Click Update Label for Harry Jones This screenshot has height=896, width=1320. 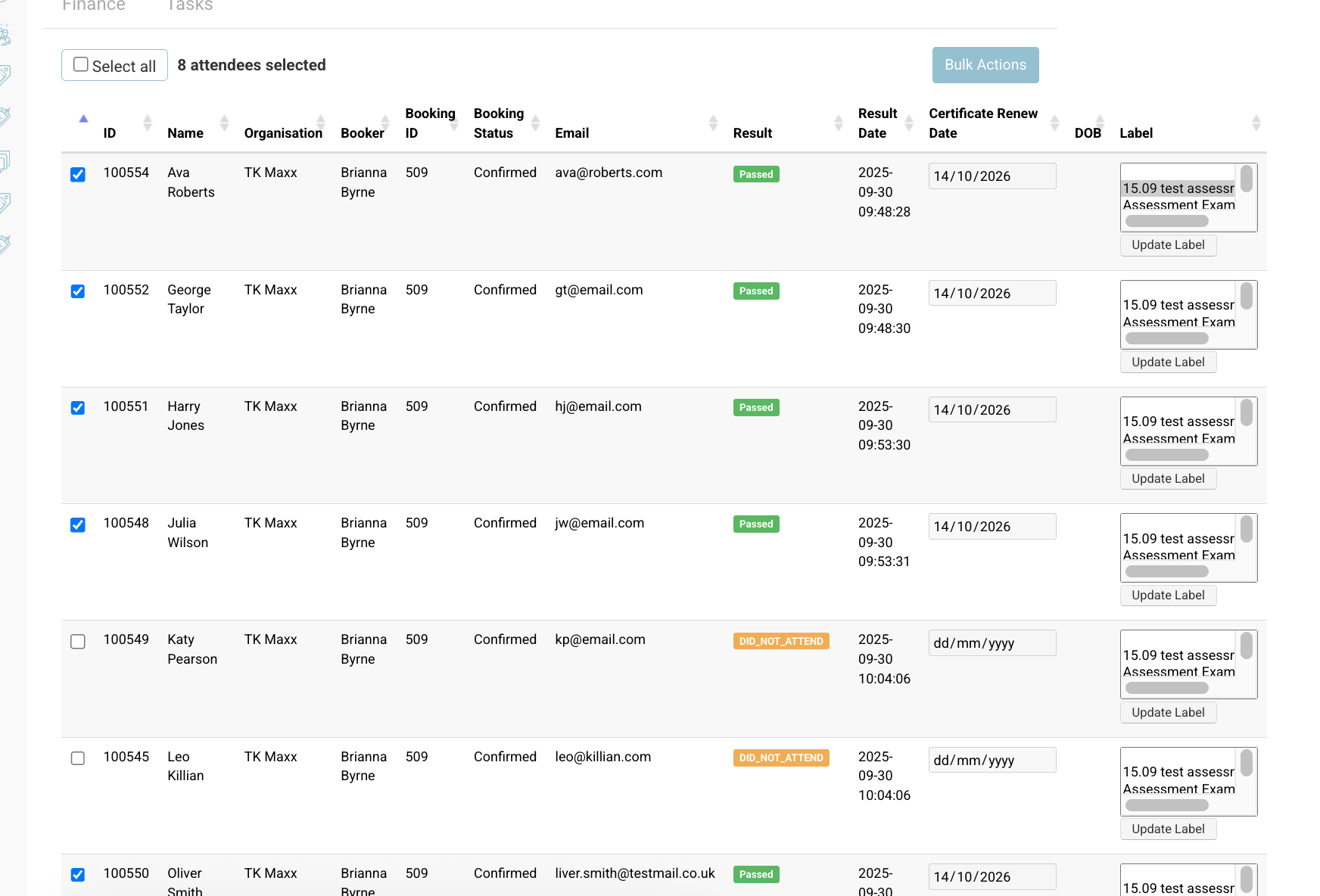(1168, 478)
